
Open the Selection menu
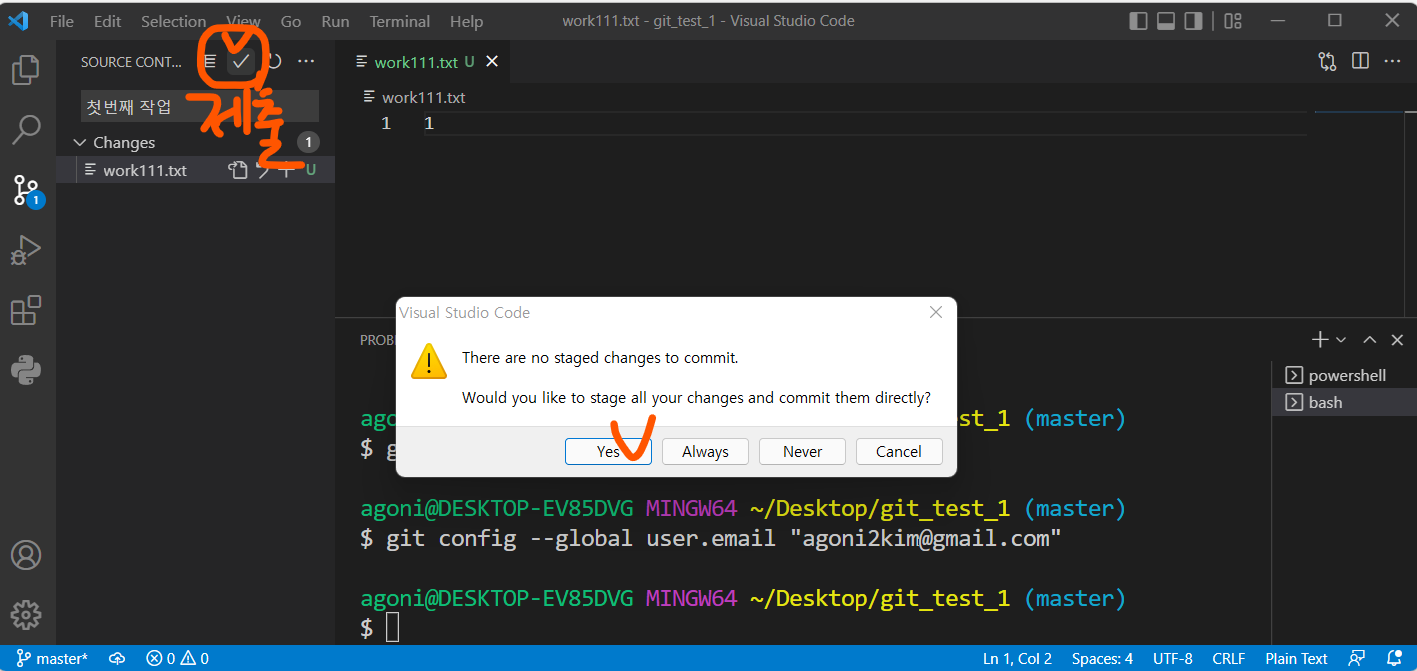click(173, 21)
